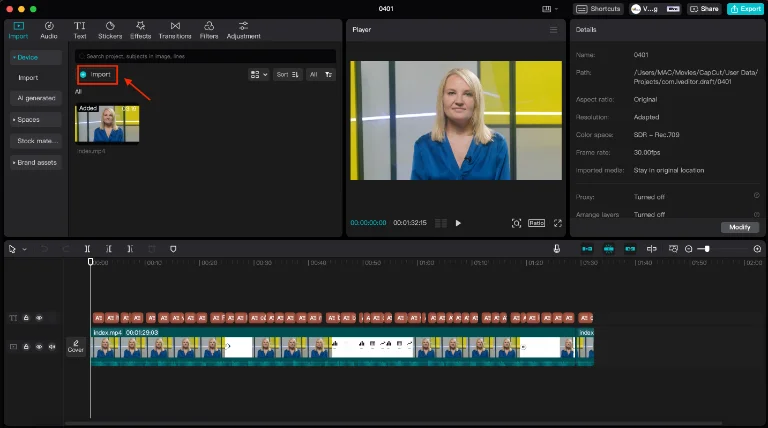Select the index.mp4 media thumbnail
This screenshot has width=768, height=428.
click(107, 123)
